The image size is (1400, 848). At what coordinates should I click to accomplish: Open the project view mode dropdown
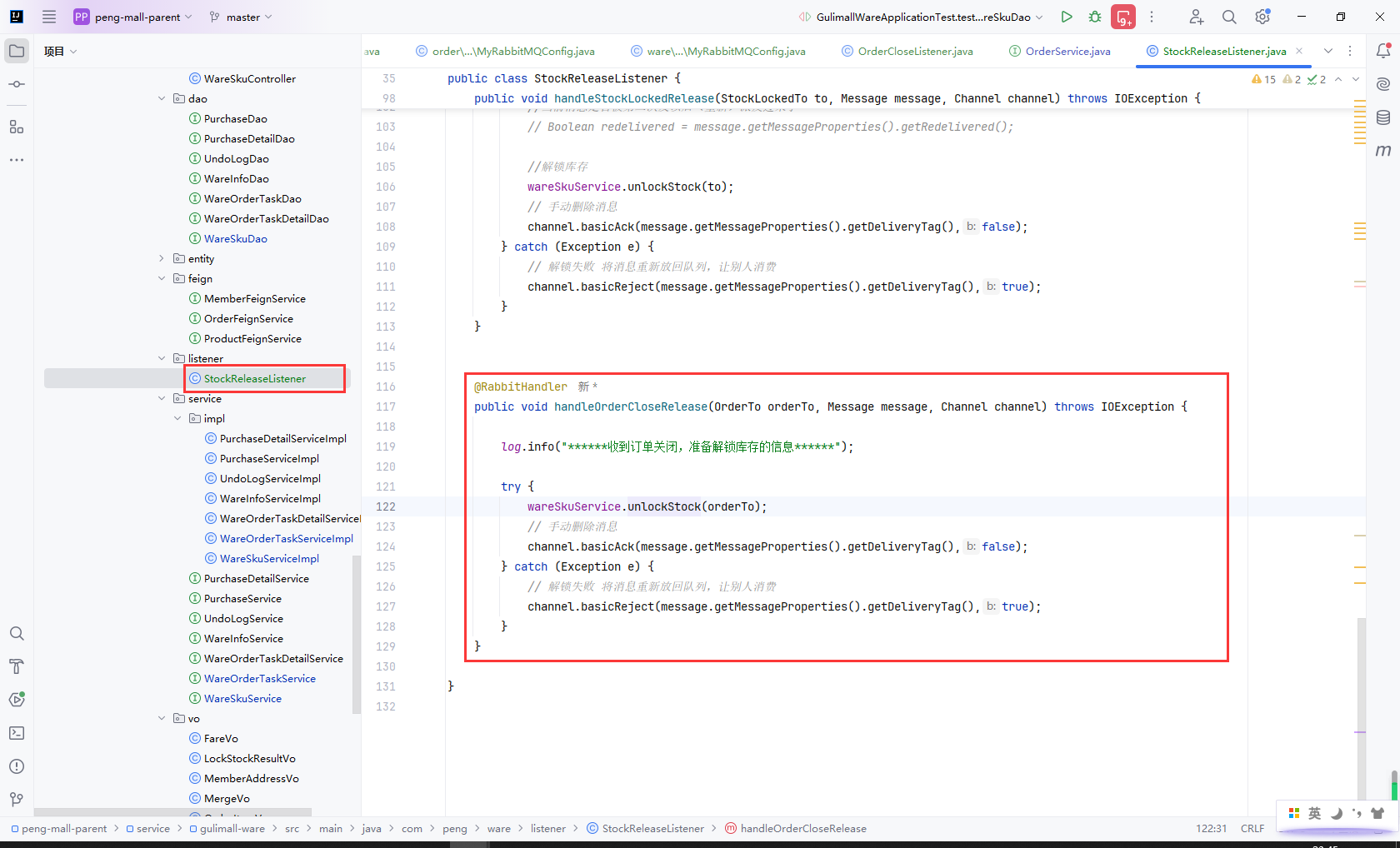coord(61,52)
